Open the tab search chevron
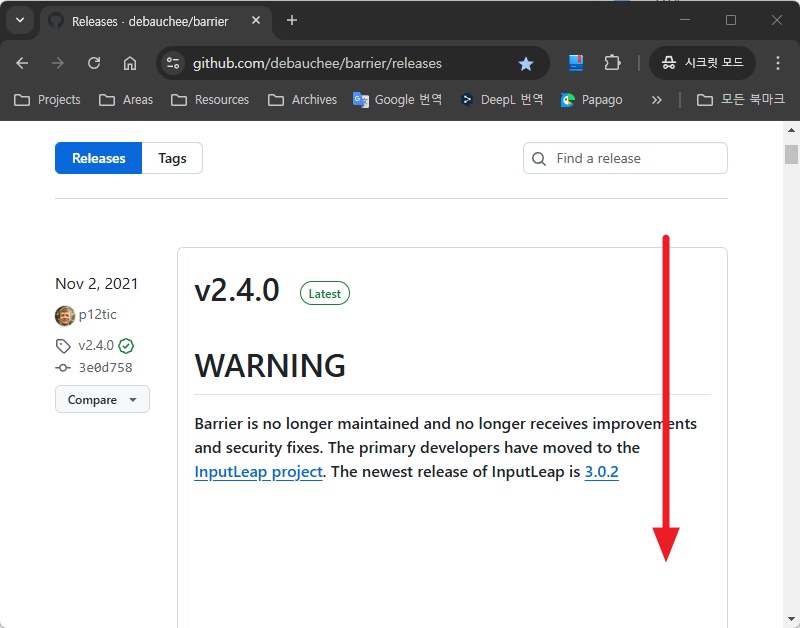This screenshot has width=800, height=628. pos(20,20)
